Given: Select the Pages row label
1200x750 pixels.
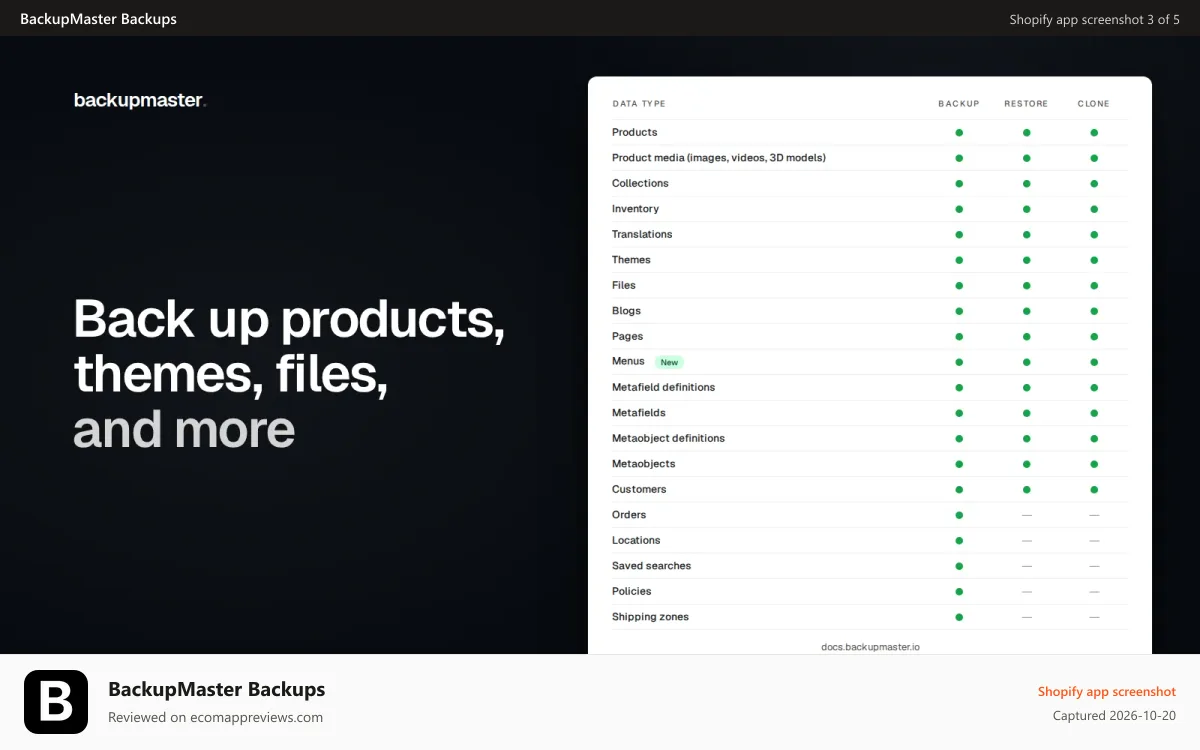Looking at the screenshot, I should click(628, 336).
